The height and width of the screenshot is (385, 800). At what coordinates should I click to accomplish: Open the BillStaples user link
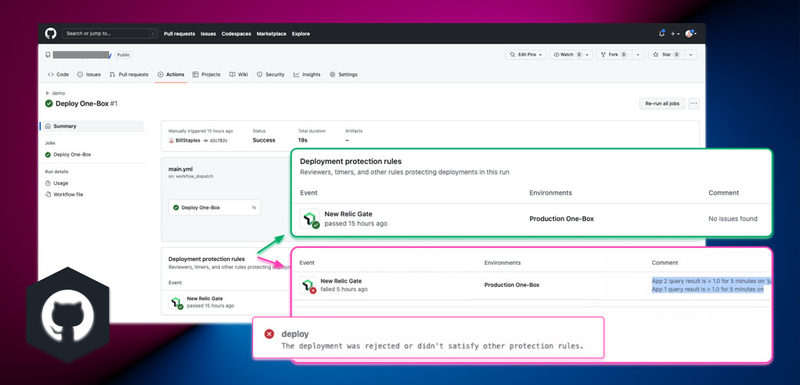[x=188, y=140]
